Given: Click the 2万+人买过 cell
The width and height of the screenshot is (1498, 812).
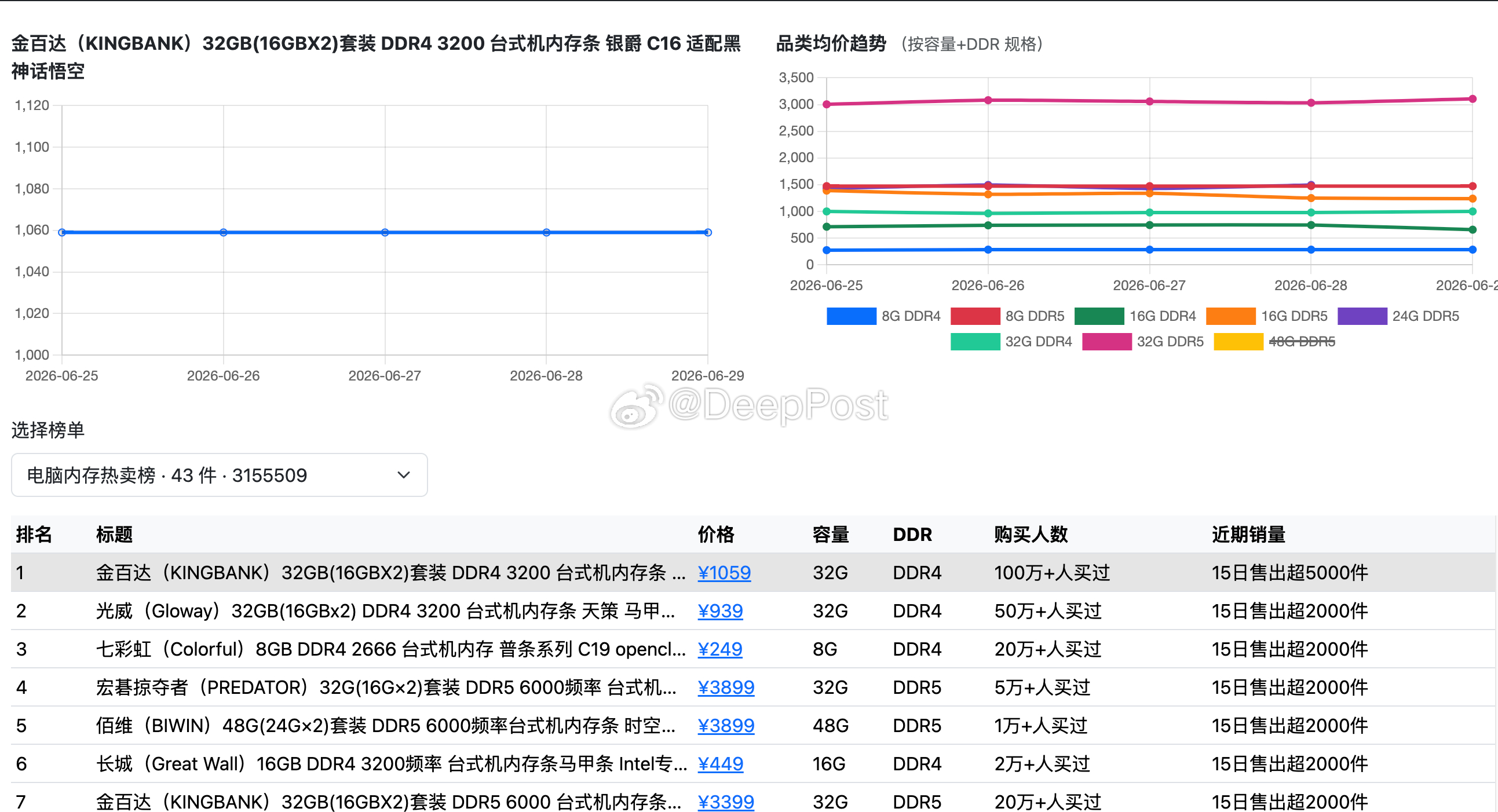Looking at the screenshot, I should (x=1042, y=763).
